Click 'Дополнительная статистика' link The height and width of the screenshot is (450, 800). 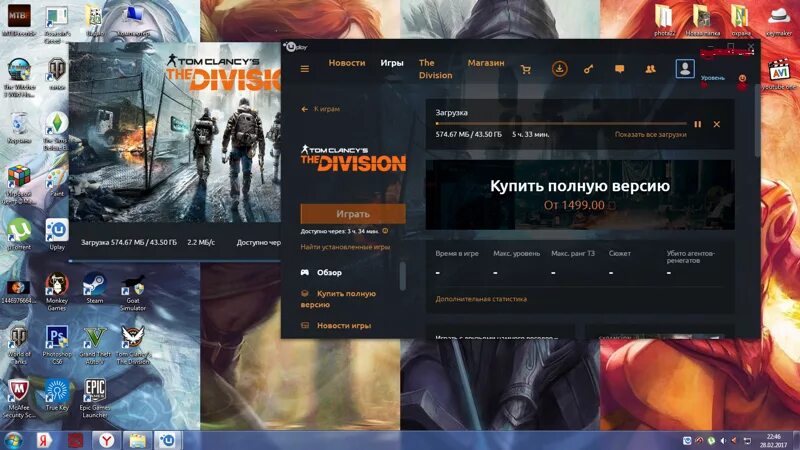point(481,299)
